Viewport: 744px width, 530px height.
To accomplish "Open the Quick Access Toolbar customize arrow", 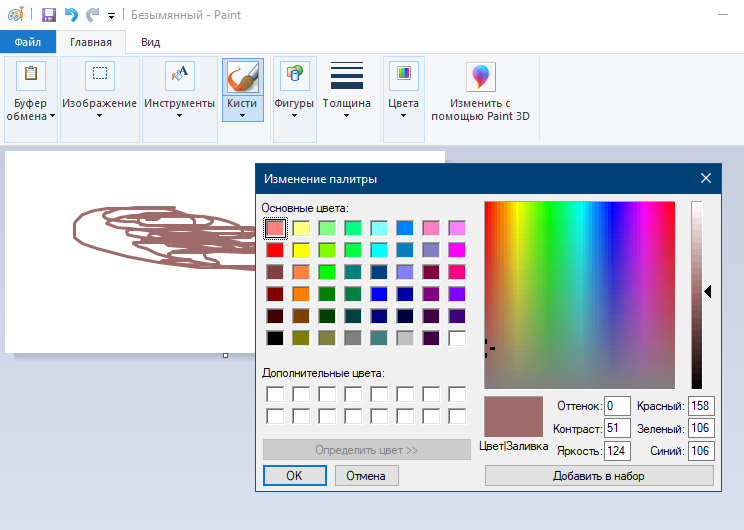I will [x=112, y=16].
